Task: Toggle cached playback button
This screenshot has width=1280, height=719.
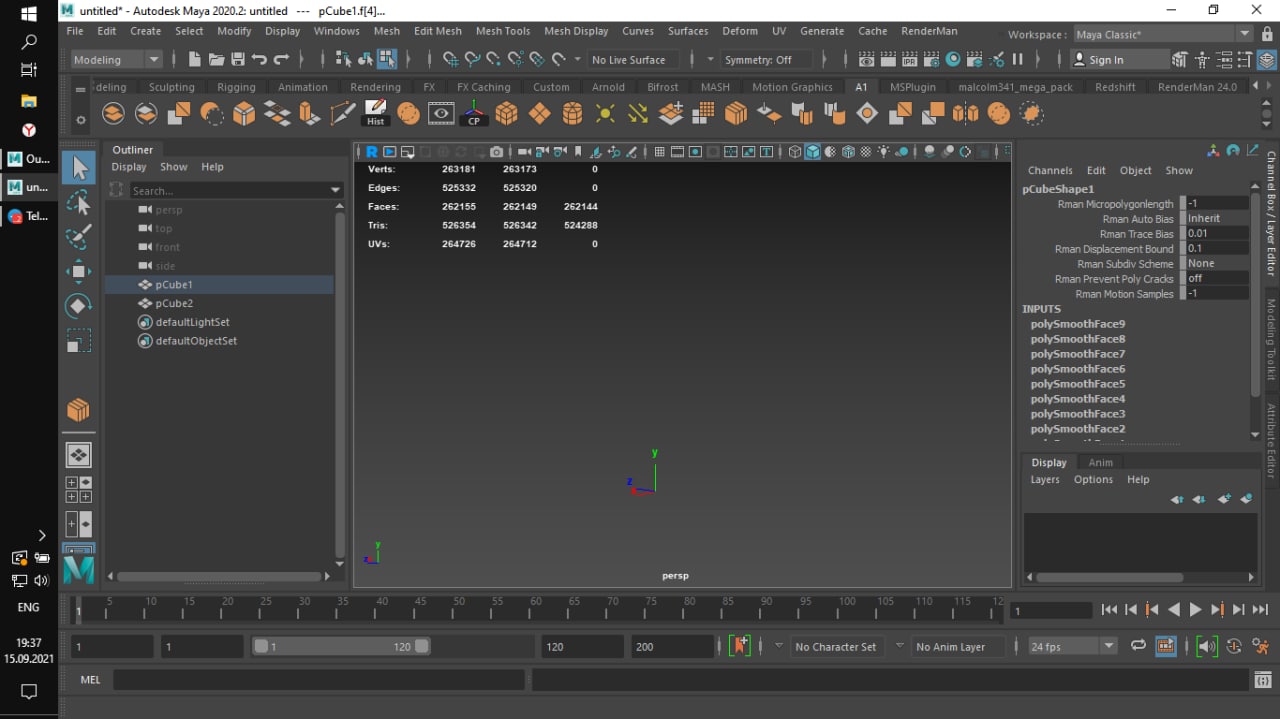Action: pyautogui.click(x=1166, y=646)
